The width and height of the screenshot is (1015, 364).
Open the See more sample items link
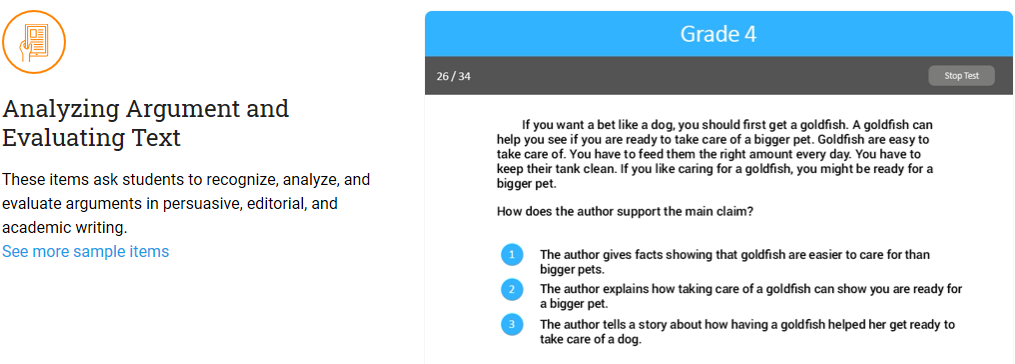tap(85, 251)
